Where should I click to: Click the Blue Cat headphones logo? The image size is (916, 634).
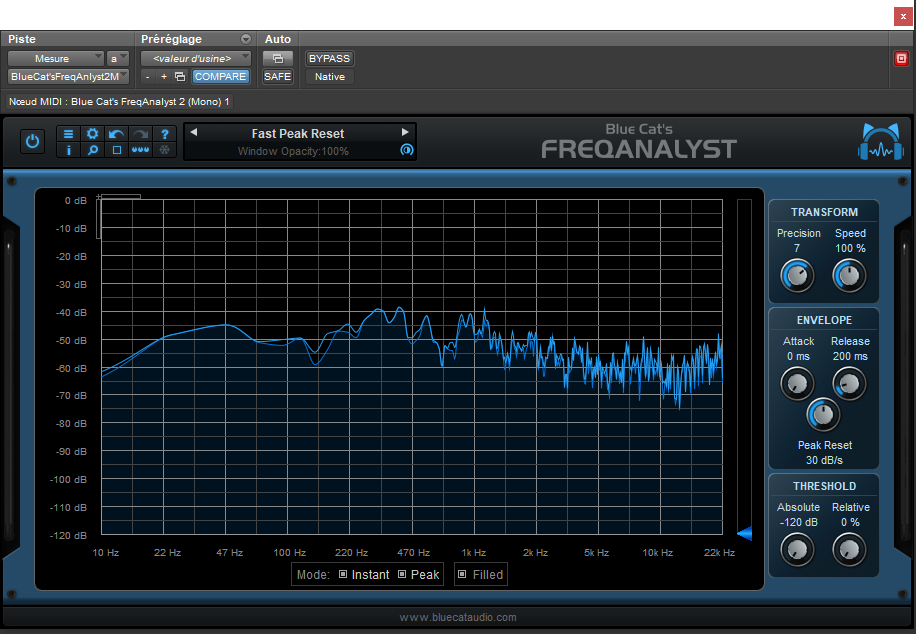880,141
